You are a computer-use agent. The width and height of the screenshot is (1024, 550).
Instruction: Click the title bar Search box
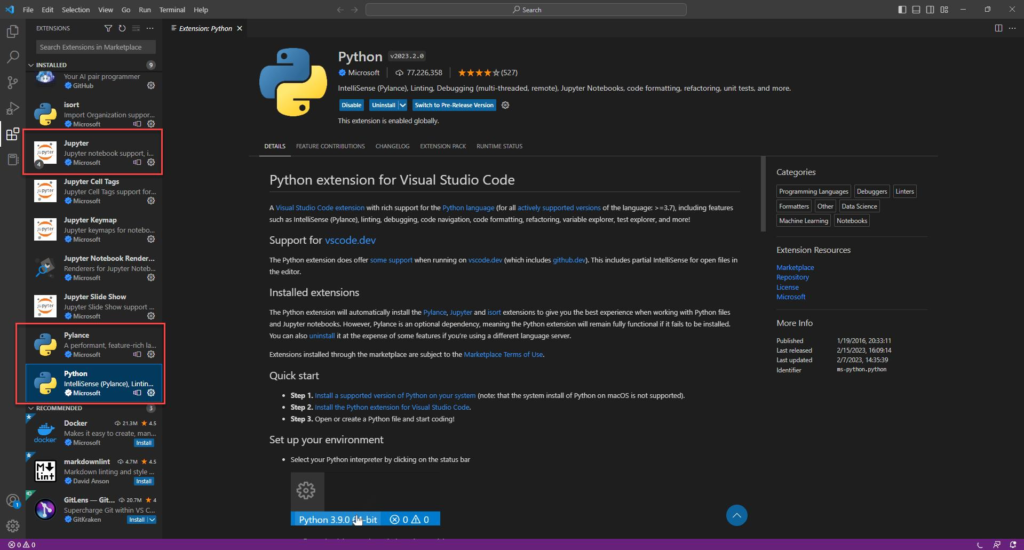pyautogui.click(x=526, y=10)
